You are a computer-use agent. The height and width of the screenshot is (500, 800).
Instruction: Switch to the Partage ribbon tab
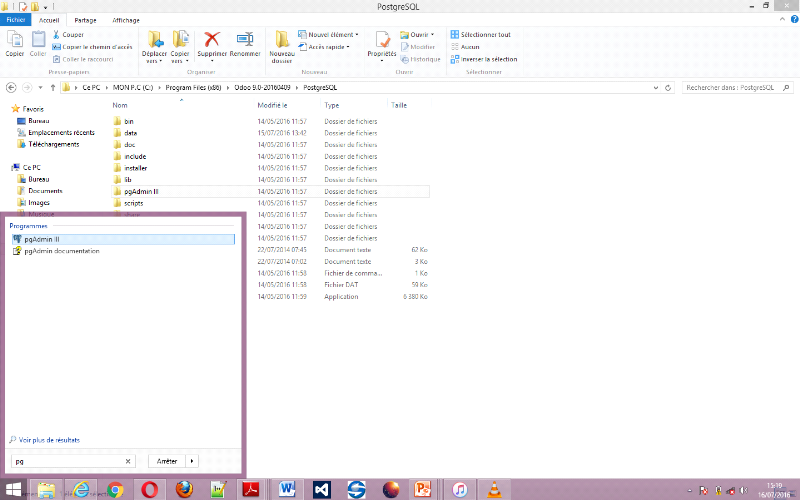click(x=85, y=20)
